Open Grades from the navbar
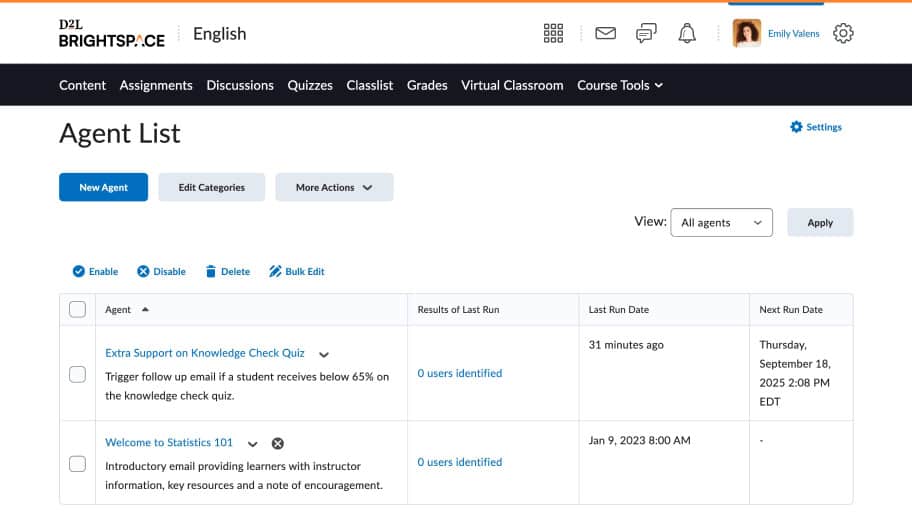 (427, 86)
